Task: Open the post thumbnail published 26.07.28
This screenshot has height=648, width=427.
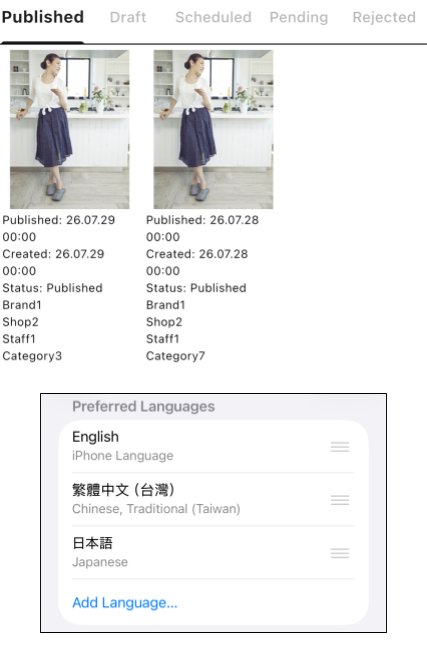Action: (213, 129)
